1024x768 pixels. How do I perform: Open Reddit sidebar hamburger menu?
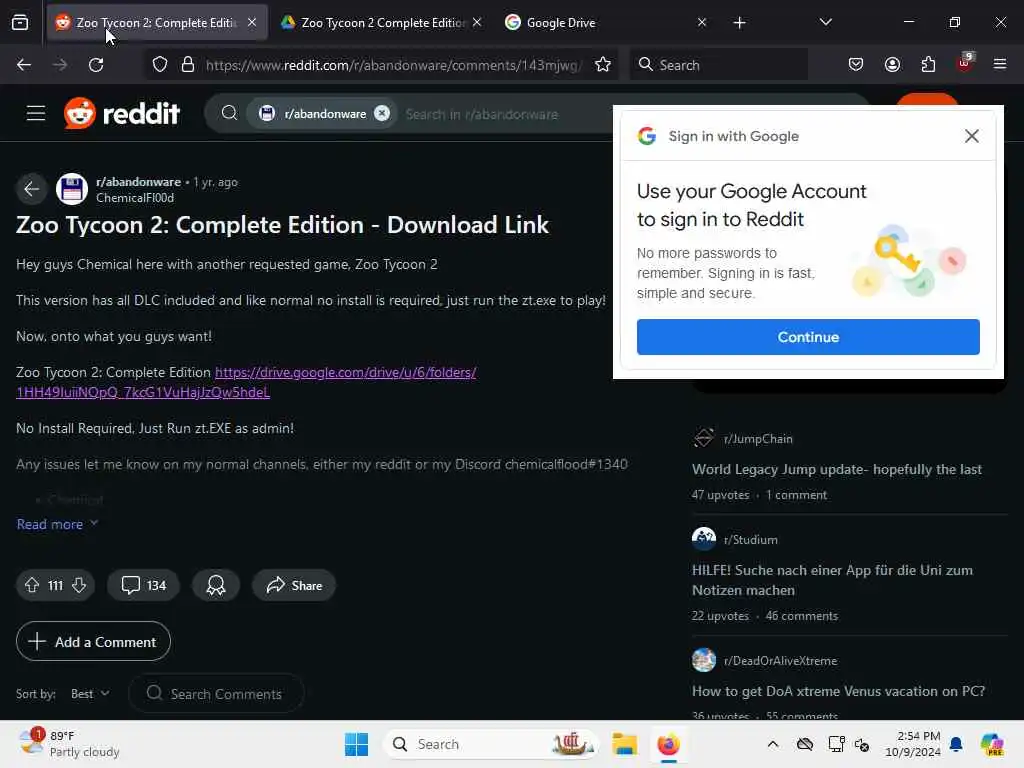tap(36, 113)
